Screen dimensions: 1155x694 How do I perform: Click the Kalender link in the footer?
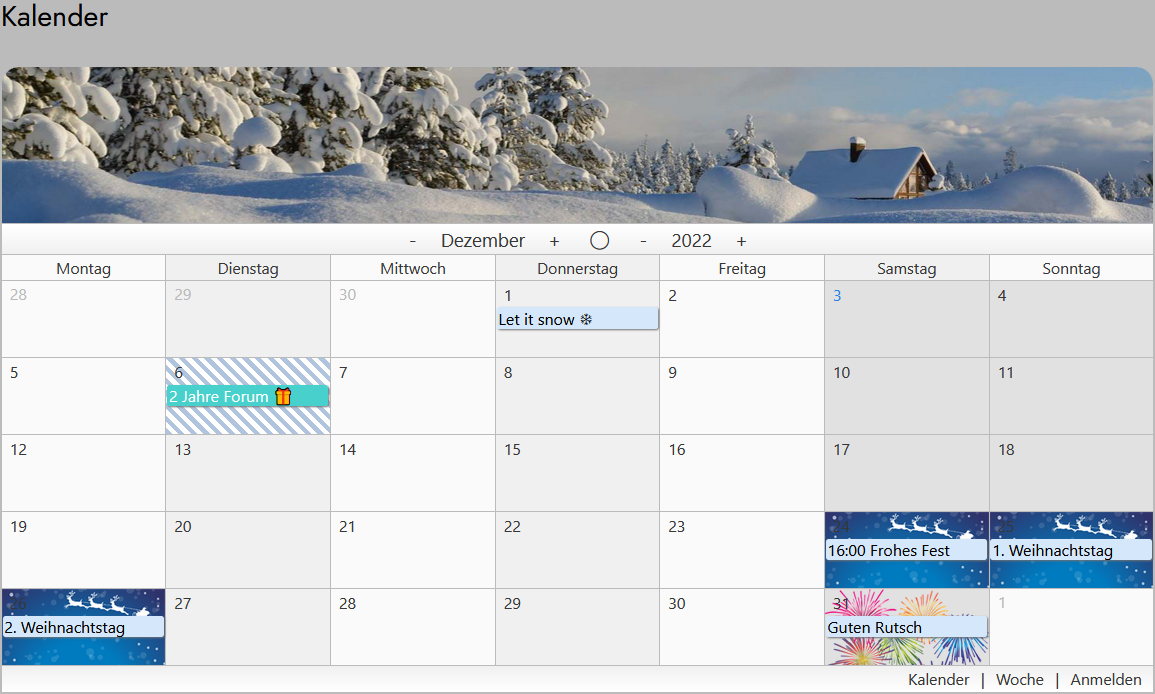point(938,680)
